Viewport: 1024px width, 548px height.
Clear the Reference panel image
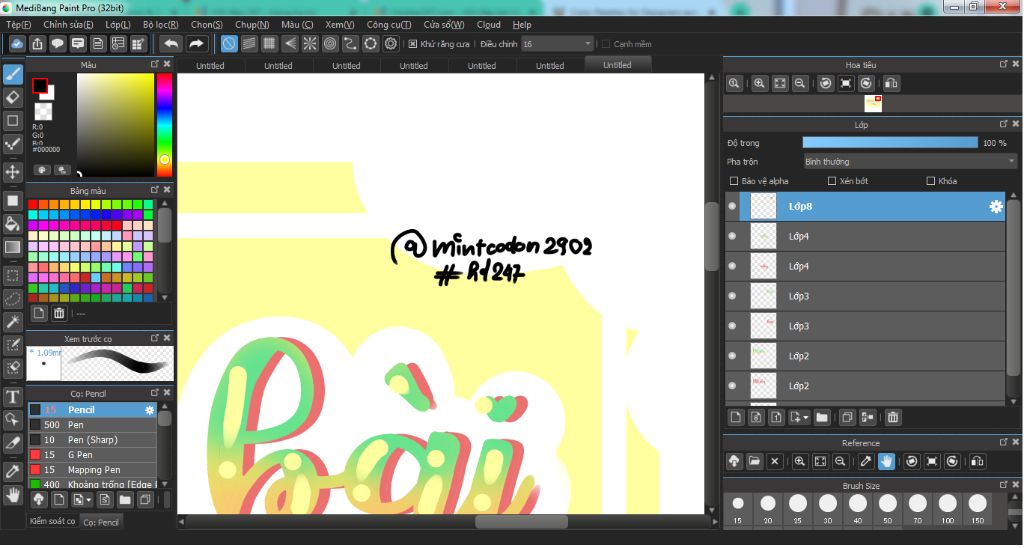[775, 461]
